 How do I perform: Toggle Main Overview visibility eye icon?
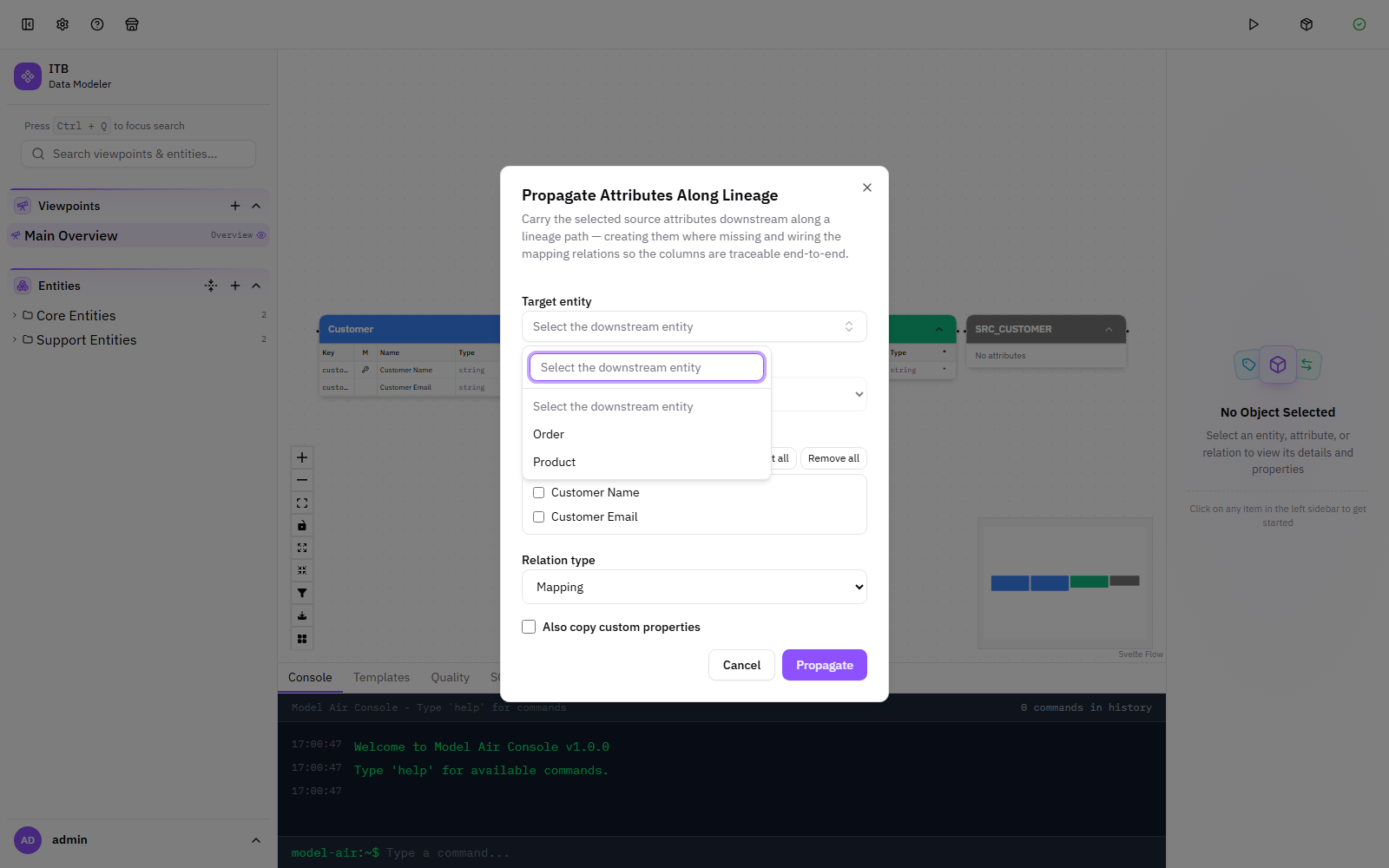click(x=261, y=235)
